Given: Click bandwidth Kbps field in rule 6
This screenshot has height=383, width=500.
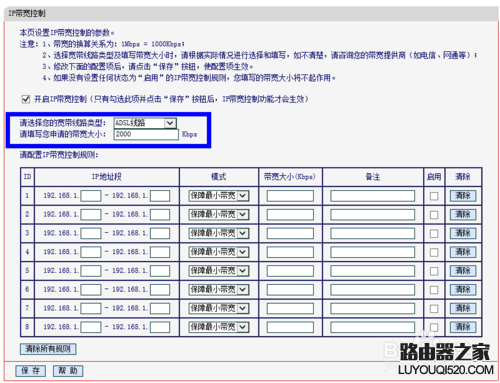Looking at the screenshot, I should 290,289.
